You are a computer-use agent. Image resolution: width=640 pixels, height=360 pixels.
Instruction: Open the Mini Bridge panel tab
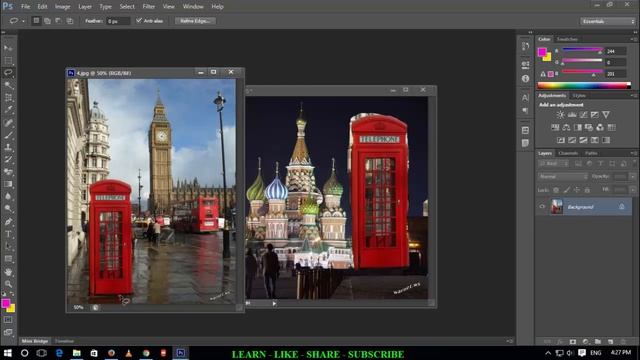tap(35, 341)
